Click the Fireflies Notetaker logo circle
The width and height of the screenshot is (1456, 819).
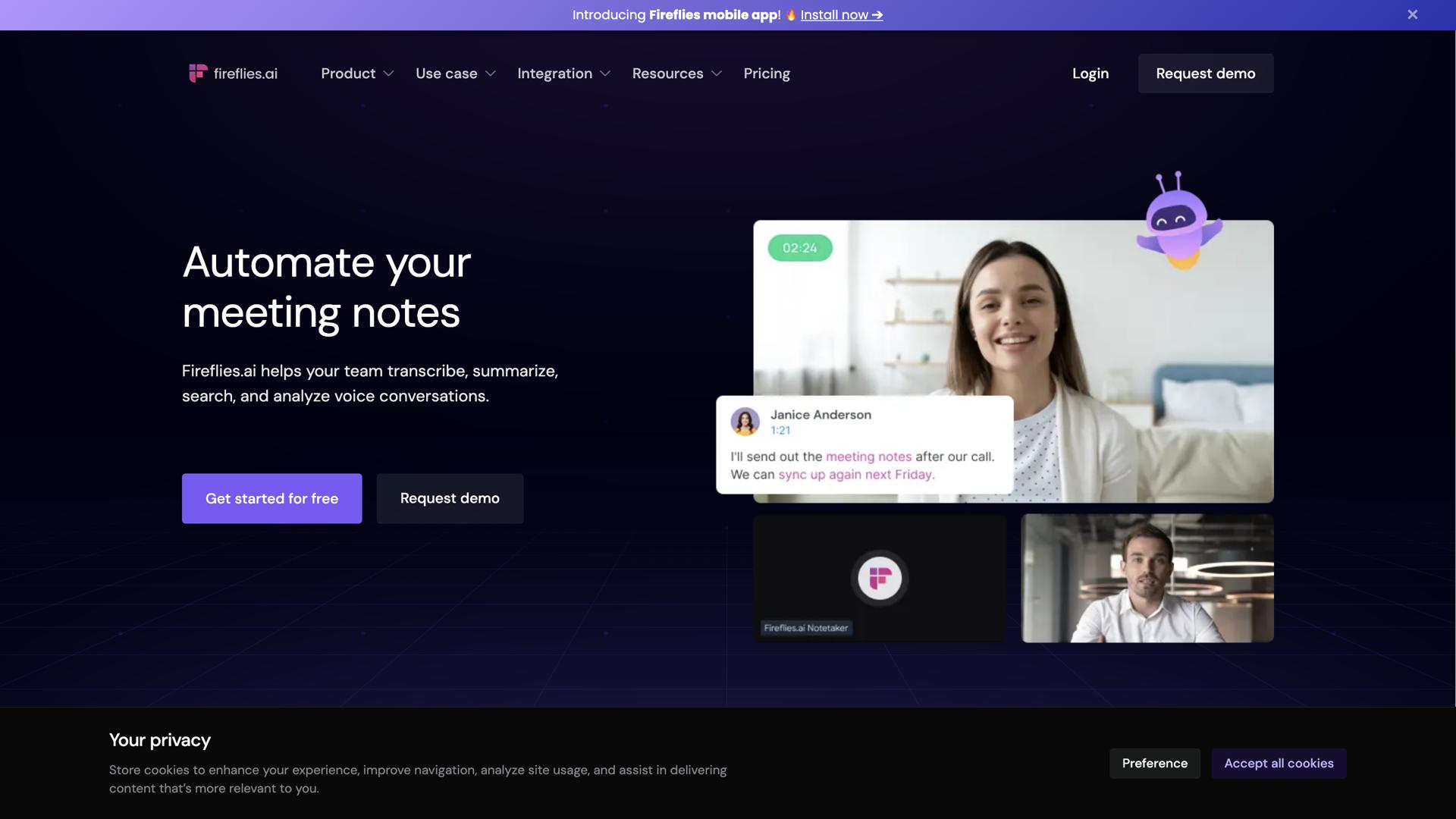coord(880,579)
